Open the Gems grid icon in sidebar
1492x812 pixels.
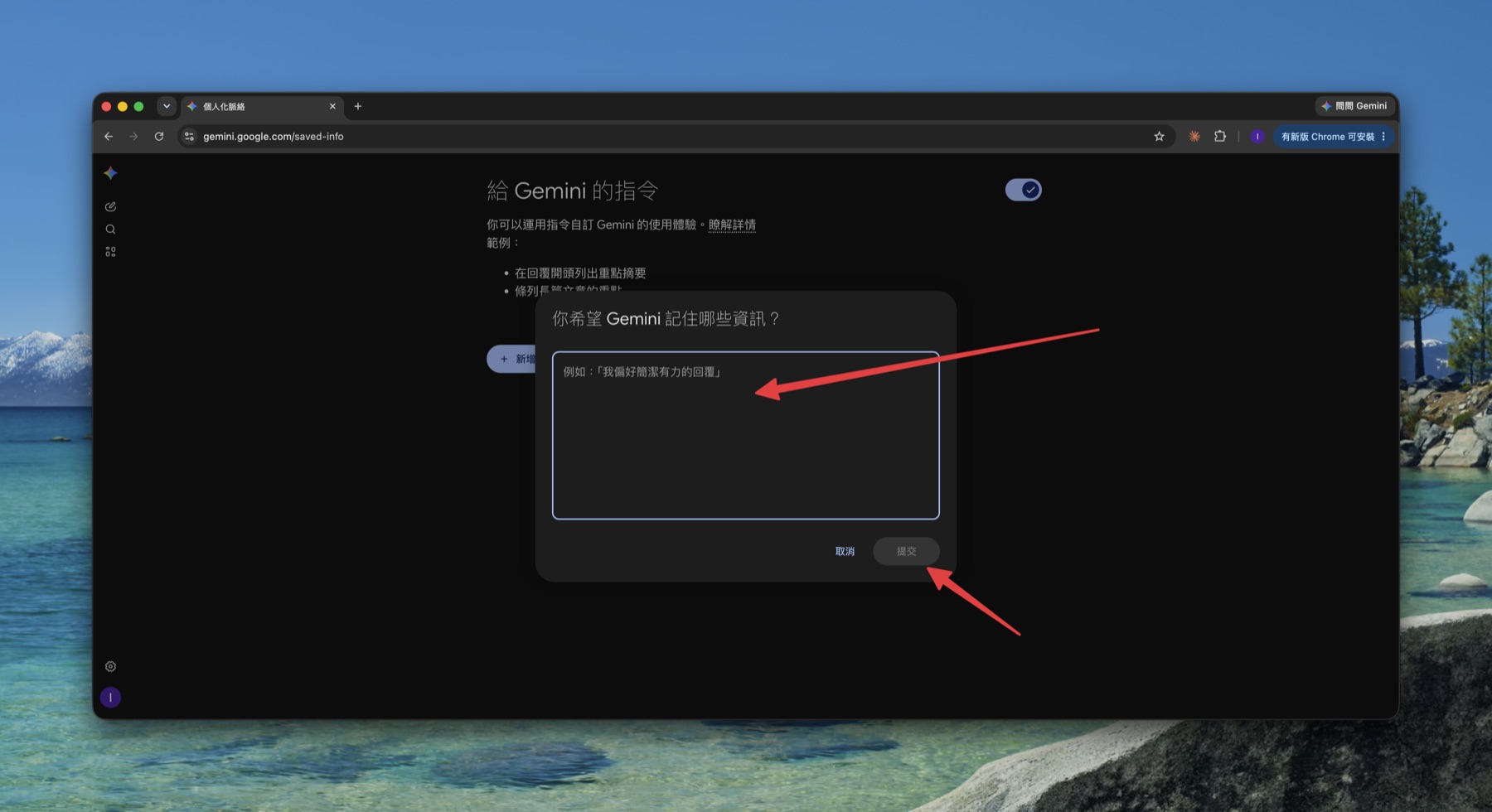110,252
